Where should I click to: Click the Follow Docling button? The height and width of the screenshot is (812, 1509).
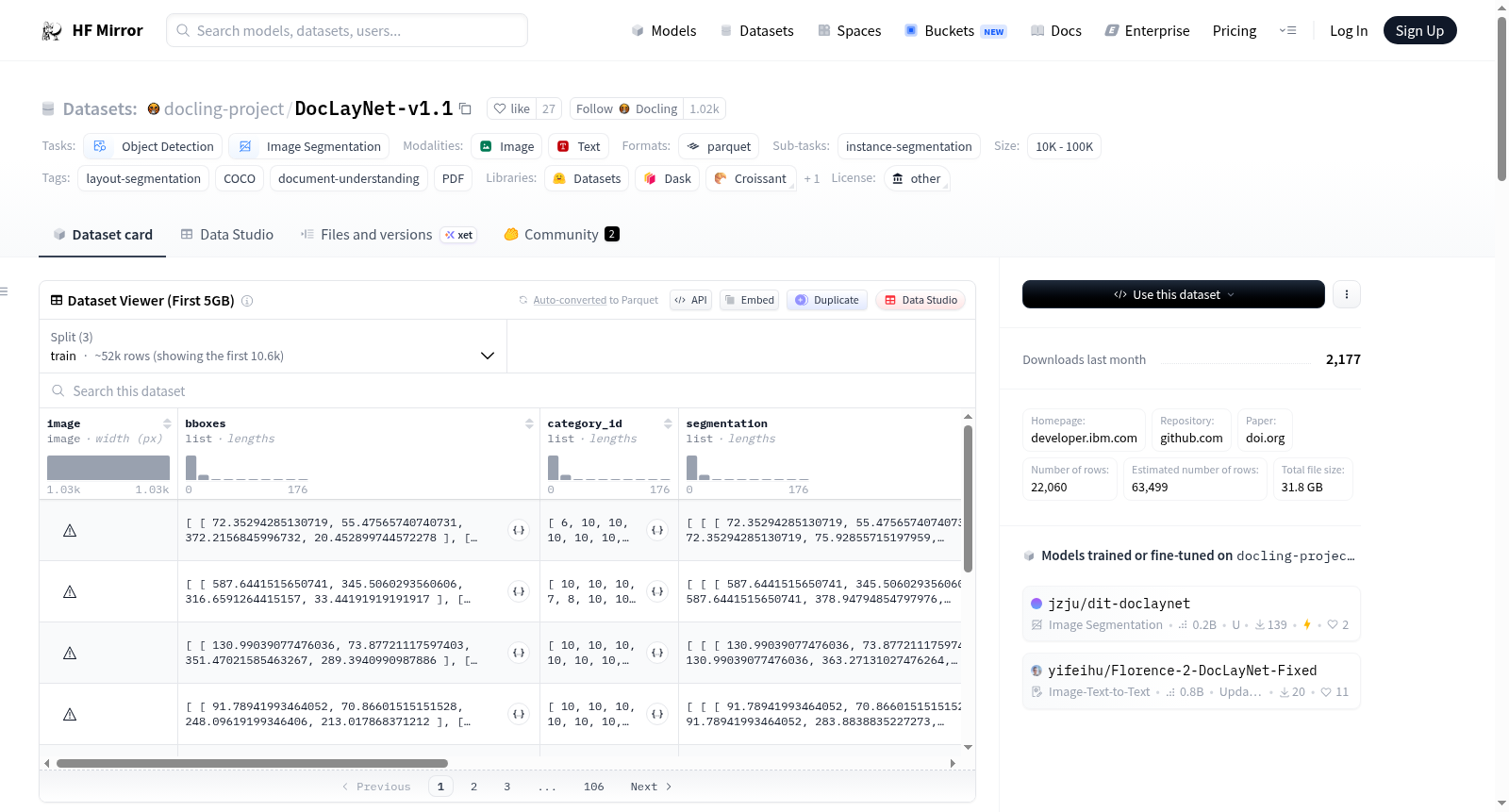point(626,108)
